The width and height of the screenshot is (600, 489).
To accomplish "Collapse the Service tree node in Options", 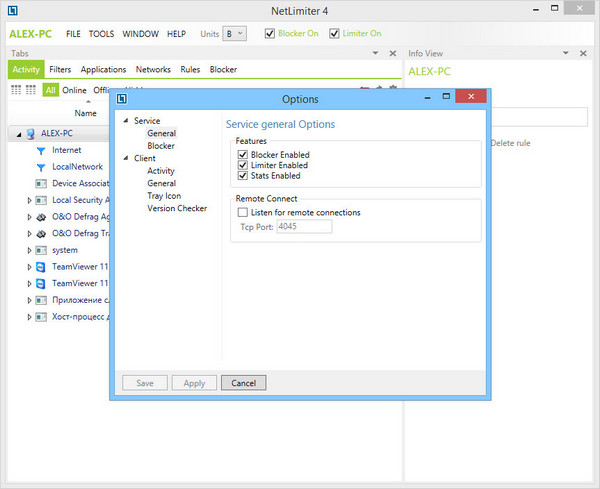I will 125,121.
